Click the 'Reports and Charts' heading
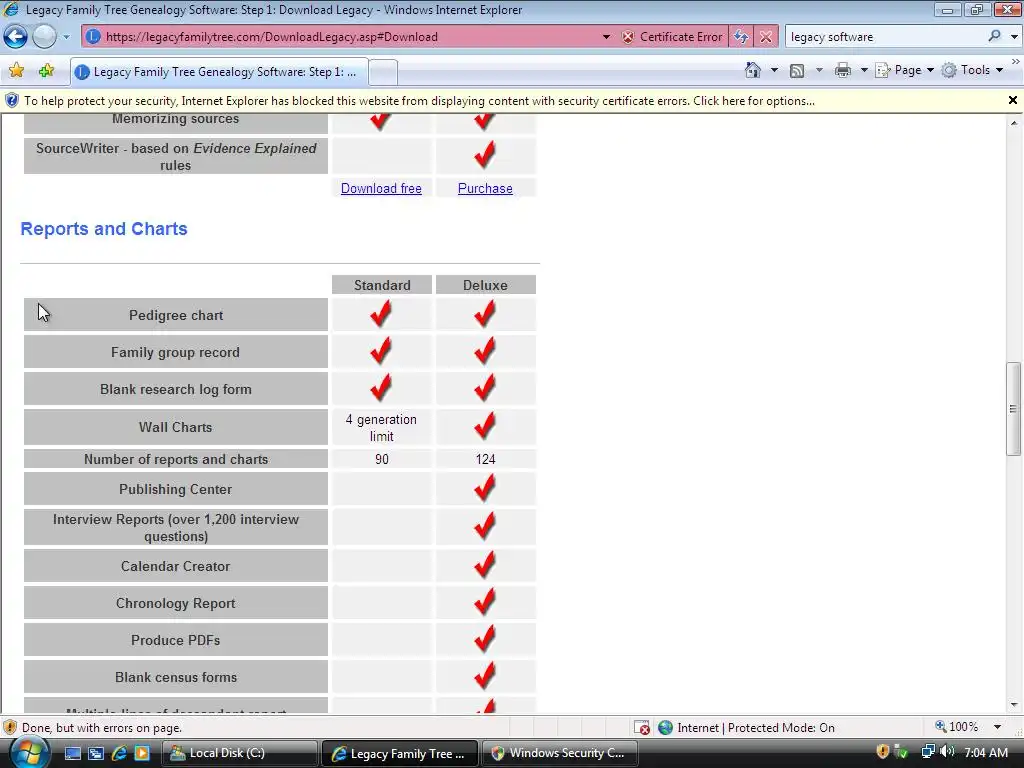Viewport: 1024px width, 768px height. [x=104, y=229]
